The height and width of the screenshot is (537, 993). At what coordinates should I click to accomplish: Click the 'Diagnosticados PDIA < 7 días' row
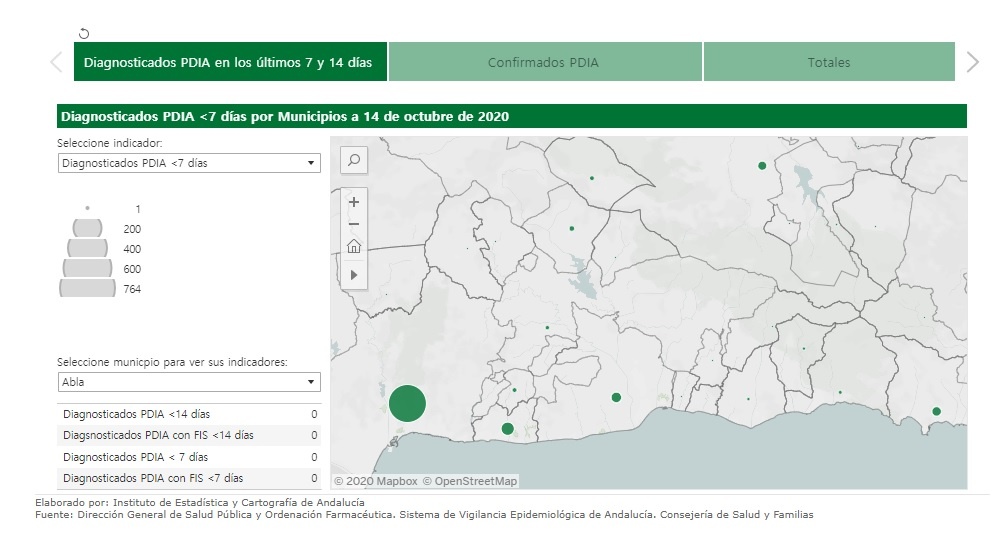tap(189, 457)
